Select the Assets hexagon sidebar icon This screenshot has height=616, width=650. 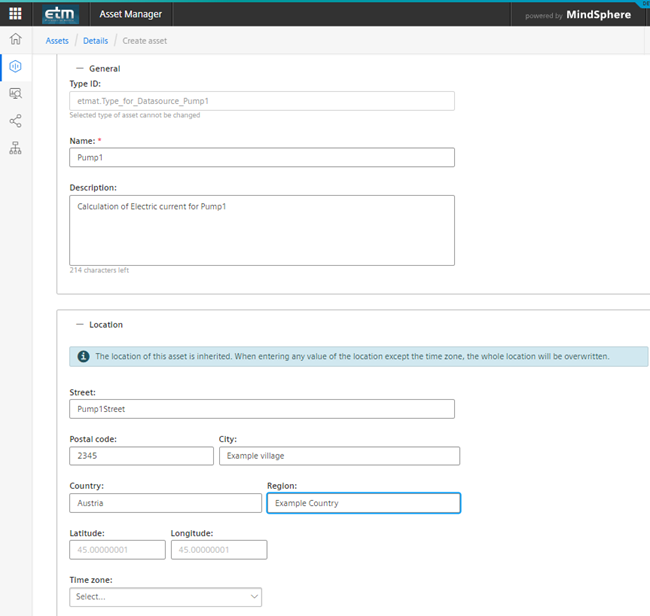[15, 67]
